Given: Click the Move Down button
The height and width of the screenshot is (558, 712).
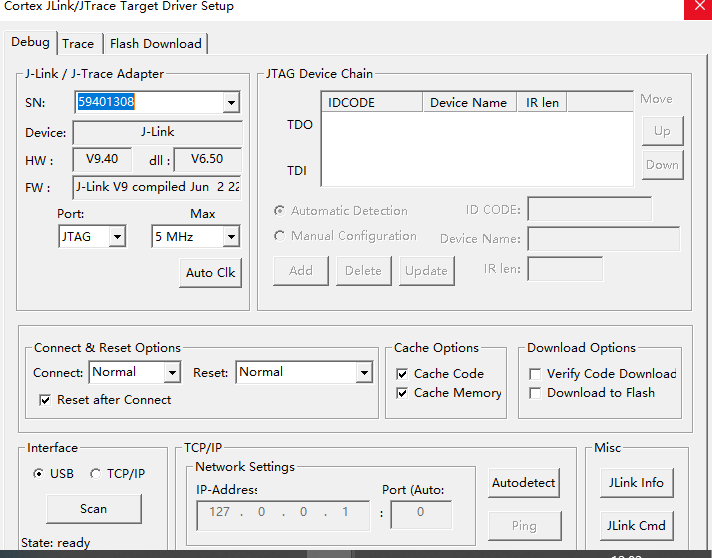Looking at the screenshot, I should pyautogui.click(x=663, y=165).
